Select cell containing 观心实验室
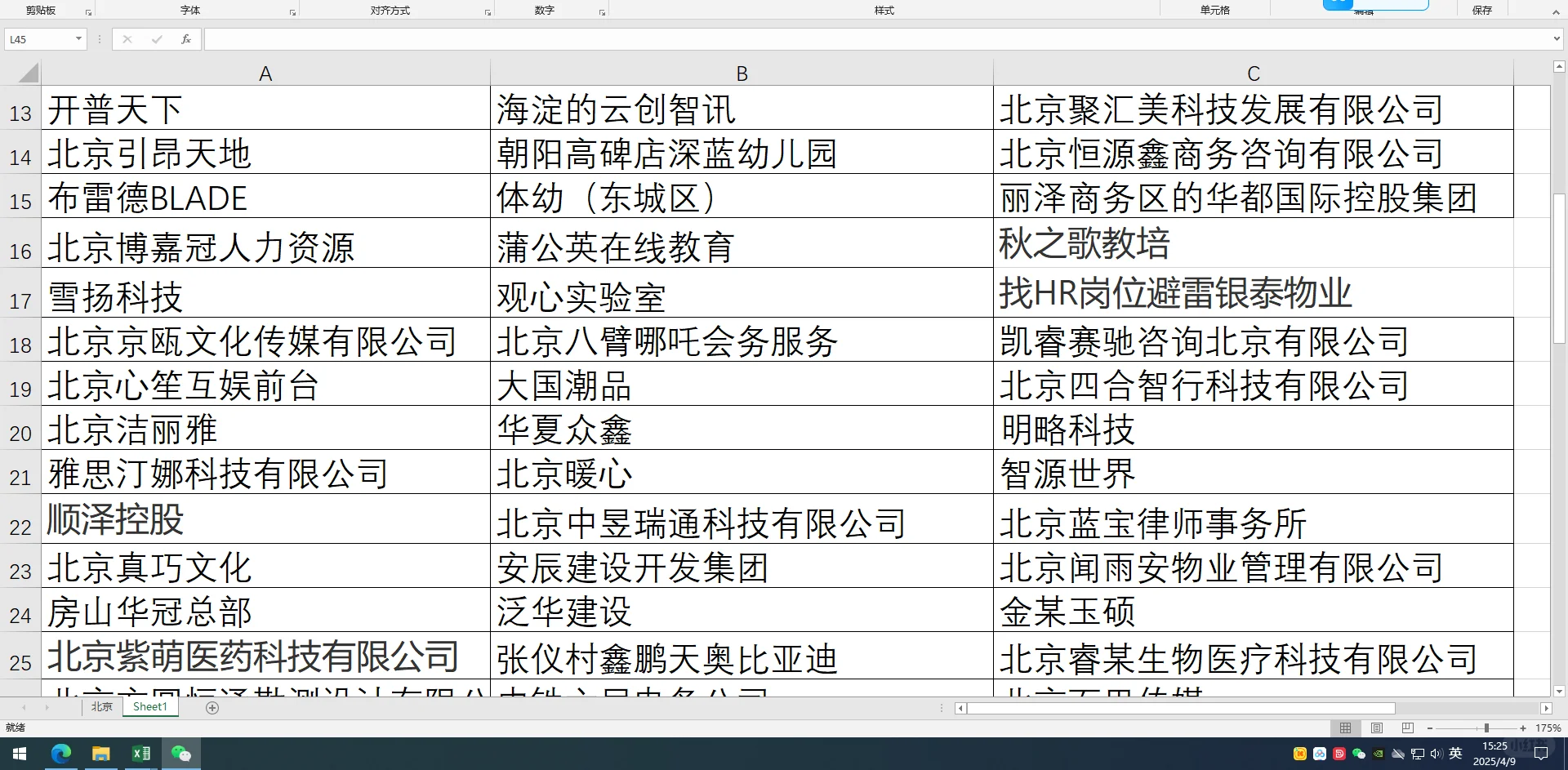1568x770 pixels. [742, 294]
